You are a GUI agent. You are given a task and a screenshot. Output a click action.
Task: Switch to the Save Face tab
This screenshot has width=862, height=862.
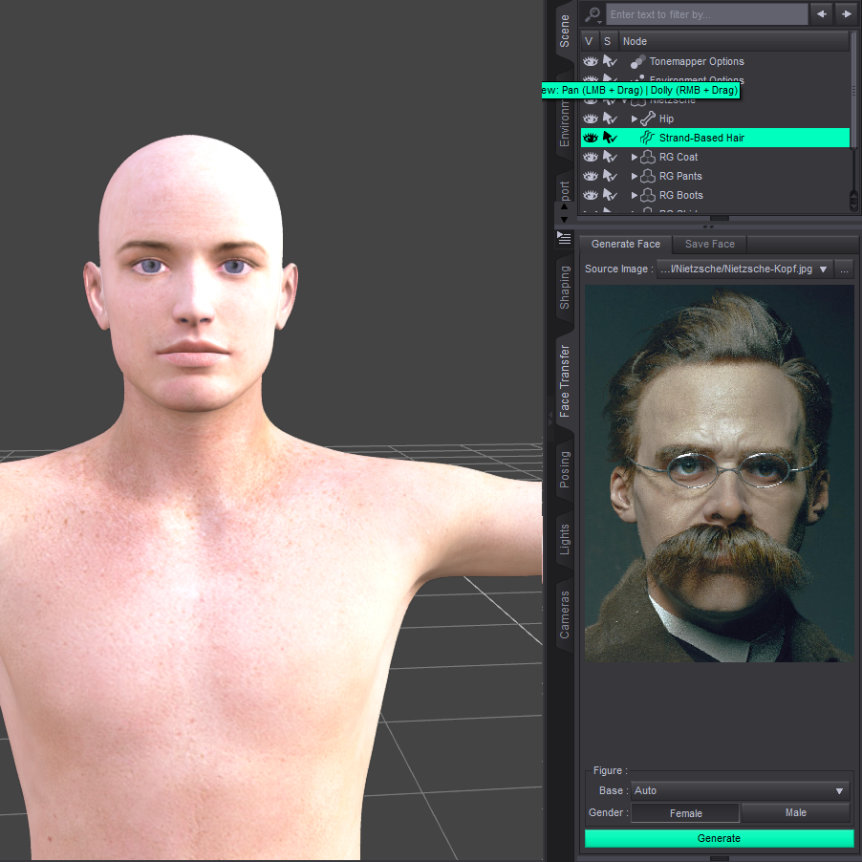pos(709,244)
